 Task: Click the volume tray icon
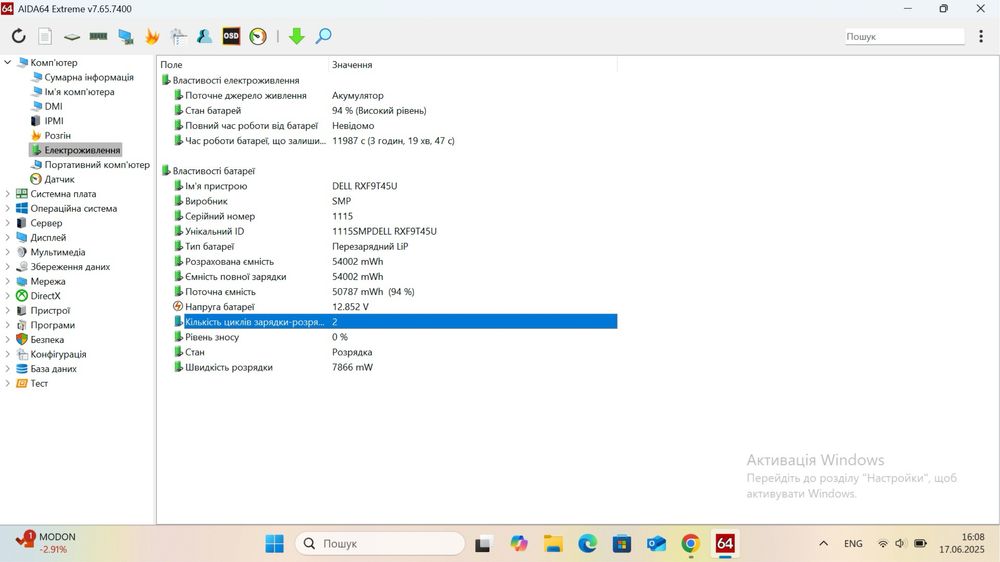[x=901, y=544]
